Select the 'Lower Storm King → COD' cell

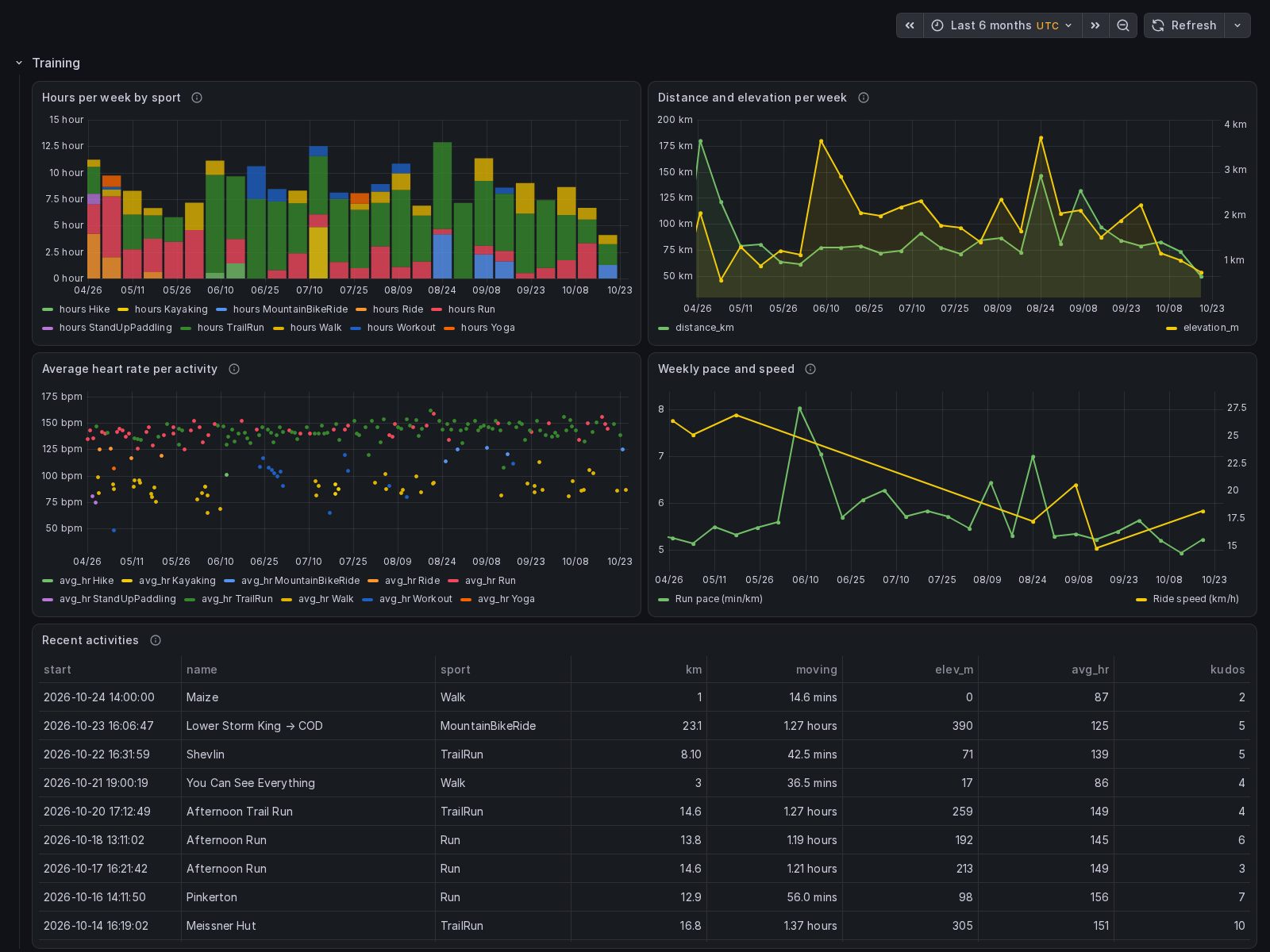coord(308,726)
